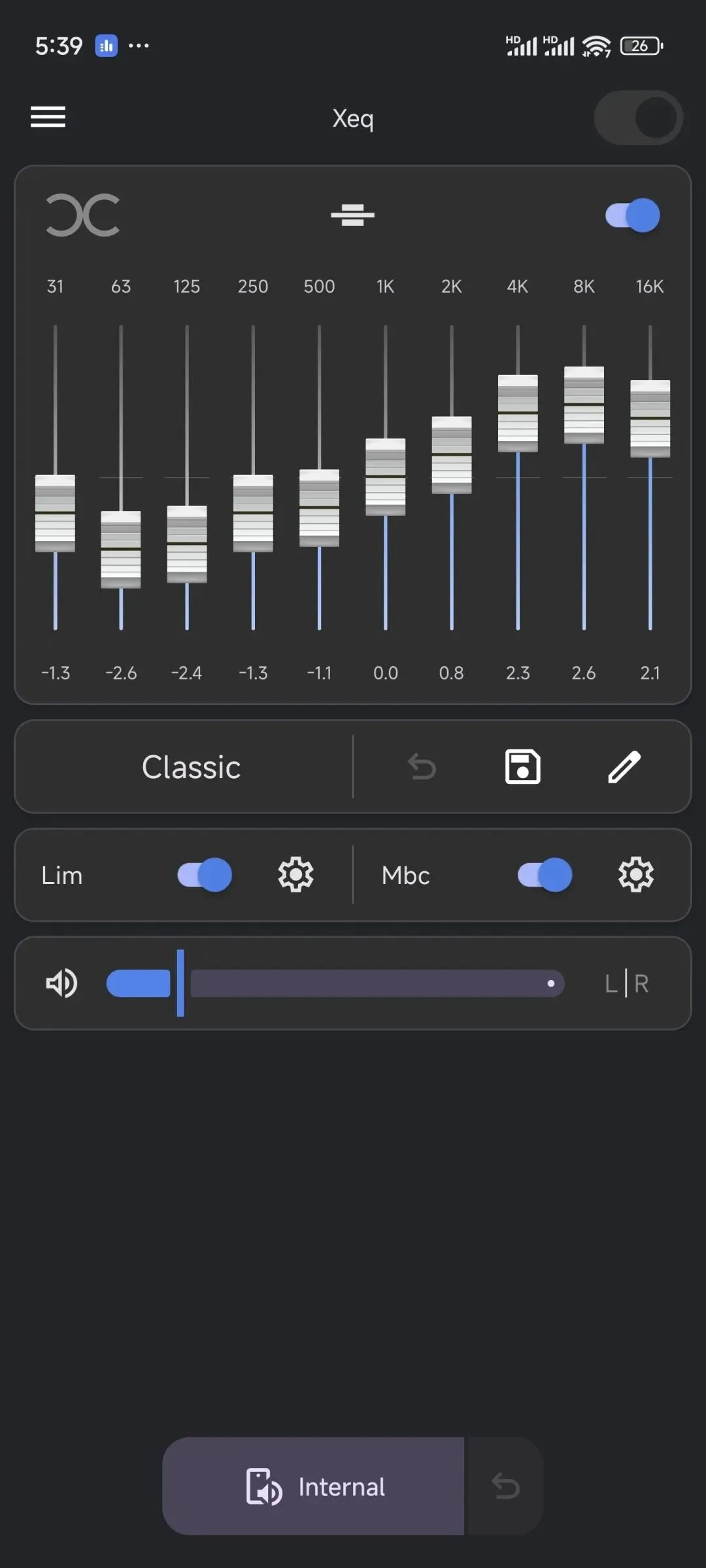706x1568 pixels.
Task: Turn off the Lim toggle
Action: point(205,874)
